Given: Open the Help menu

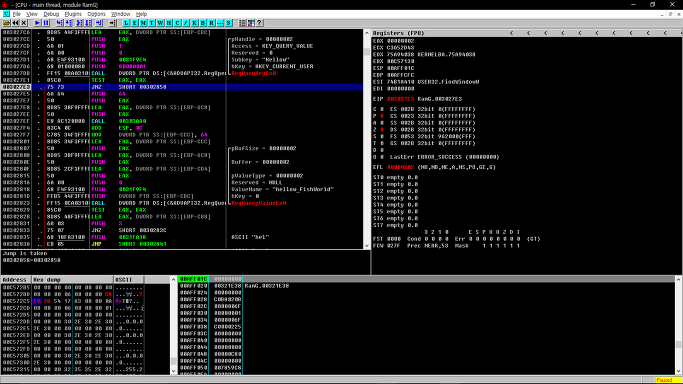Looking at the screenshot, I should pyautogui.click(x=142, y=14).
